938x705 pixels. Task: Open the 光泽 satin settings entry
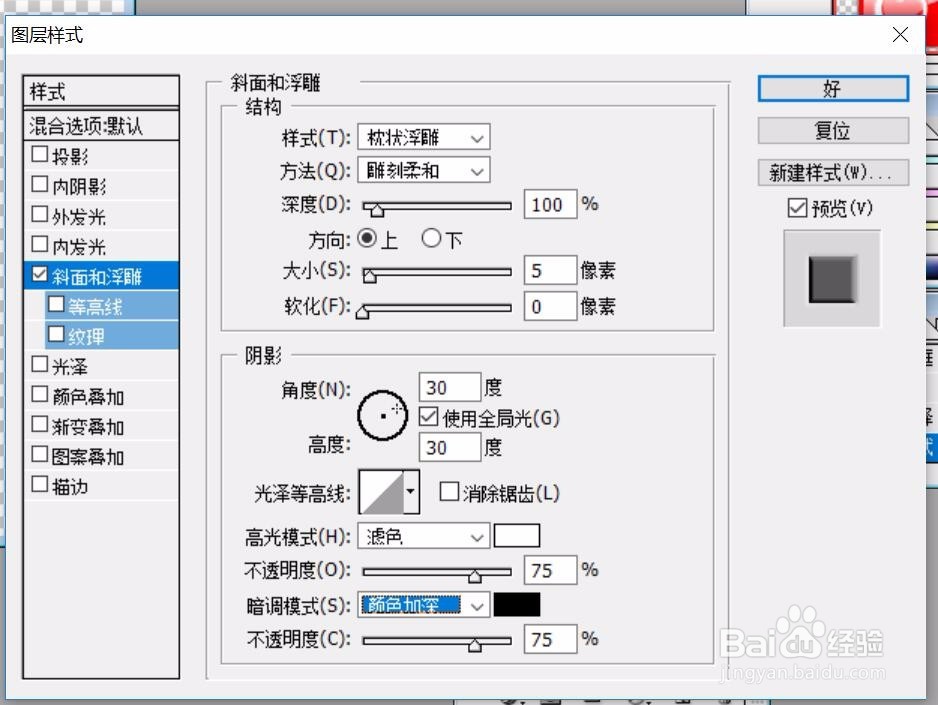point(69,366)
